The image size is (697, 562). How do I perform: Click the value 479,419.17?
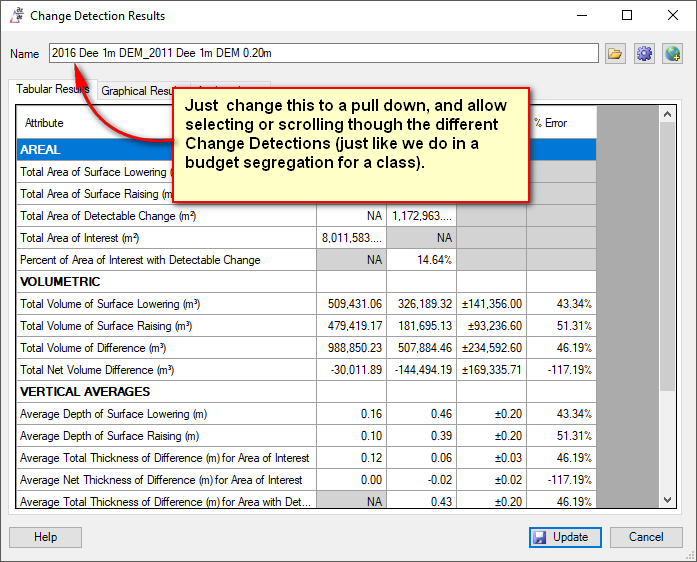pyautogui.click(x=352, y=326)
